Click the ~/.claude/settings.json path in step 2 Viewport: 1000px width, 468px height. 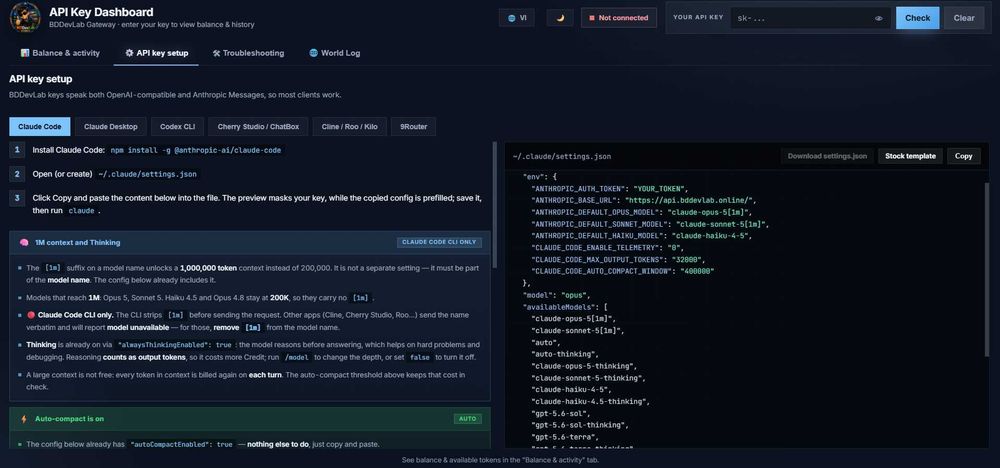(147, 174)
